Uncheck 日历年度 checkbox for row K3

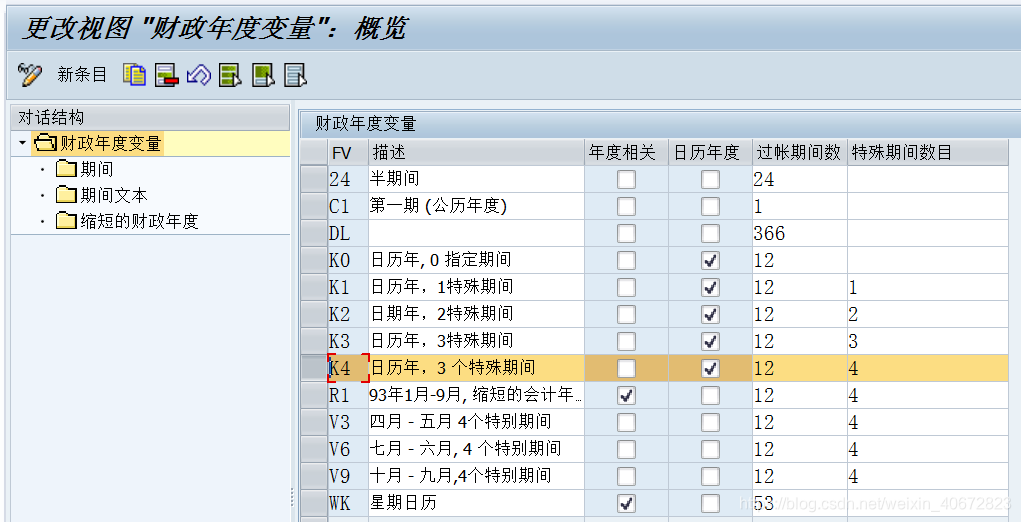(710, 341)
